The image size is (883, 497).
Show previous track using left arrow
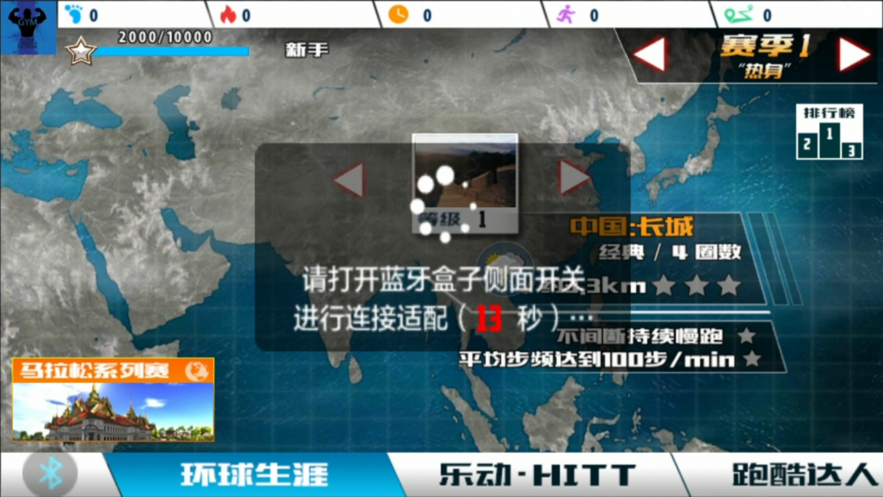[x=348, y=180]
